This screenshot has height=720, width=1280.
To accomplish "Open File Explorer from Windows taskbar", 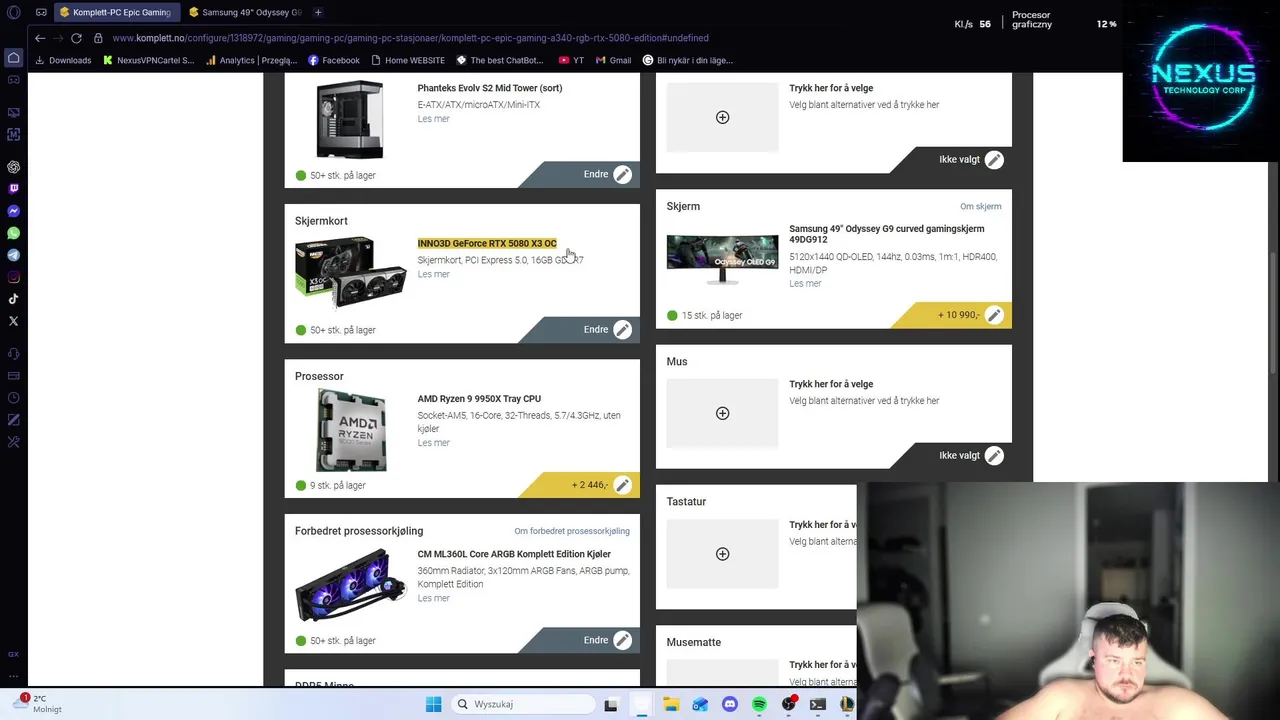I will (x=671, y=704).
